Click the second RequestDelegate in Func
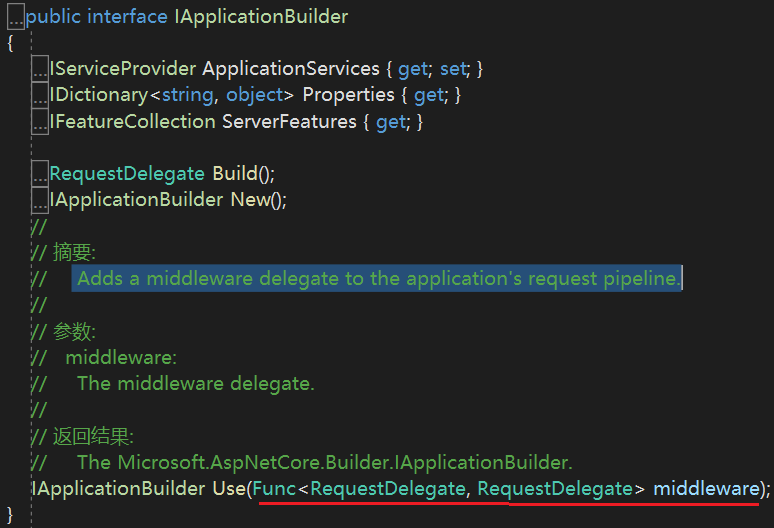This screenshot has height=528, width=774. click(555, 489)
